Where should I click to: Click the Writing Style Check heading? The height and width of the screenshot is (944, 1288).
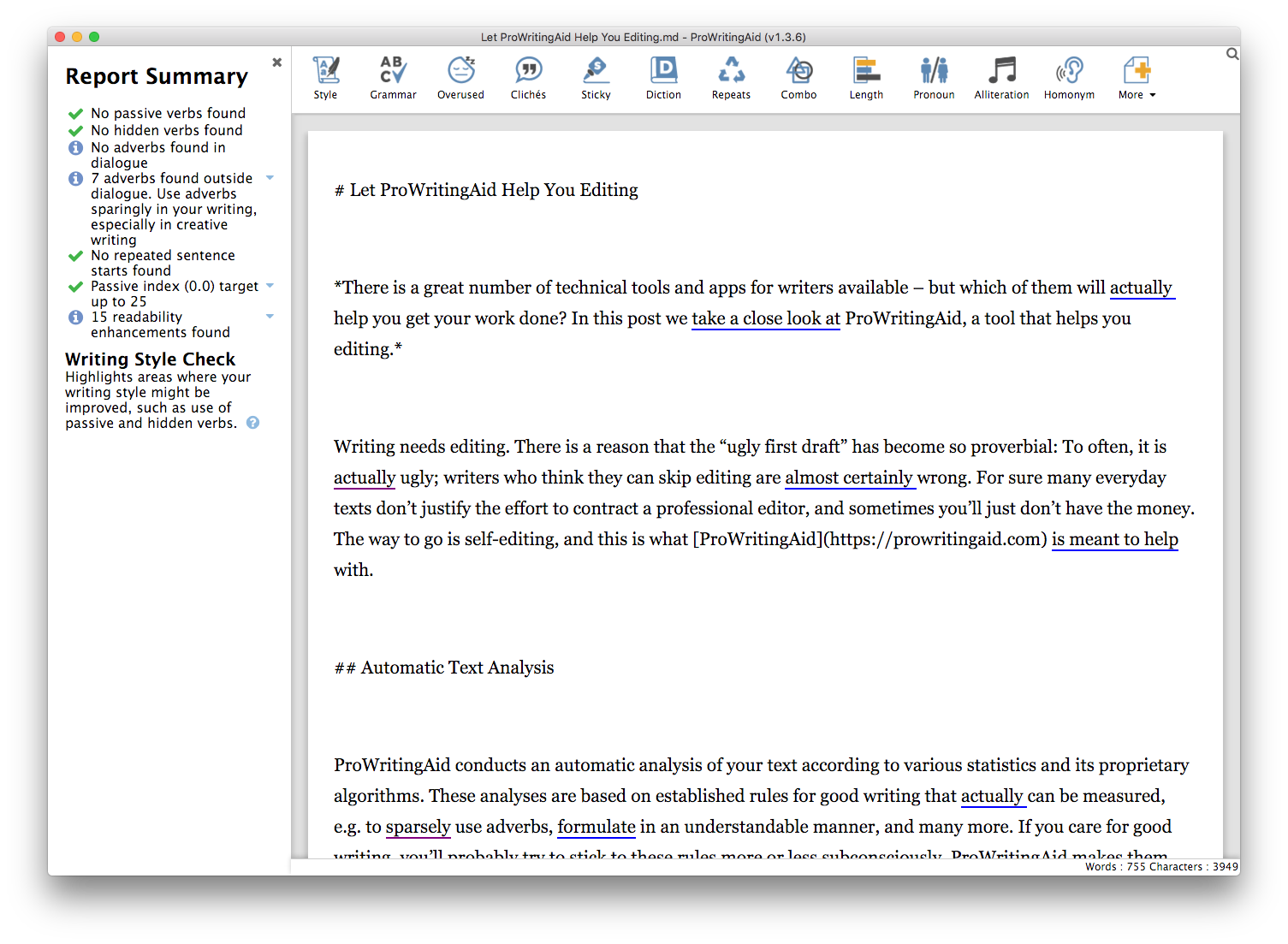click(150, 359)
